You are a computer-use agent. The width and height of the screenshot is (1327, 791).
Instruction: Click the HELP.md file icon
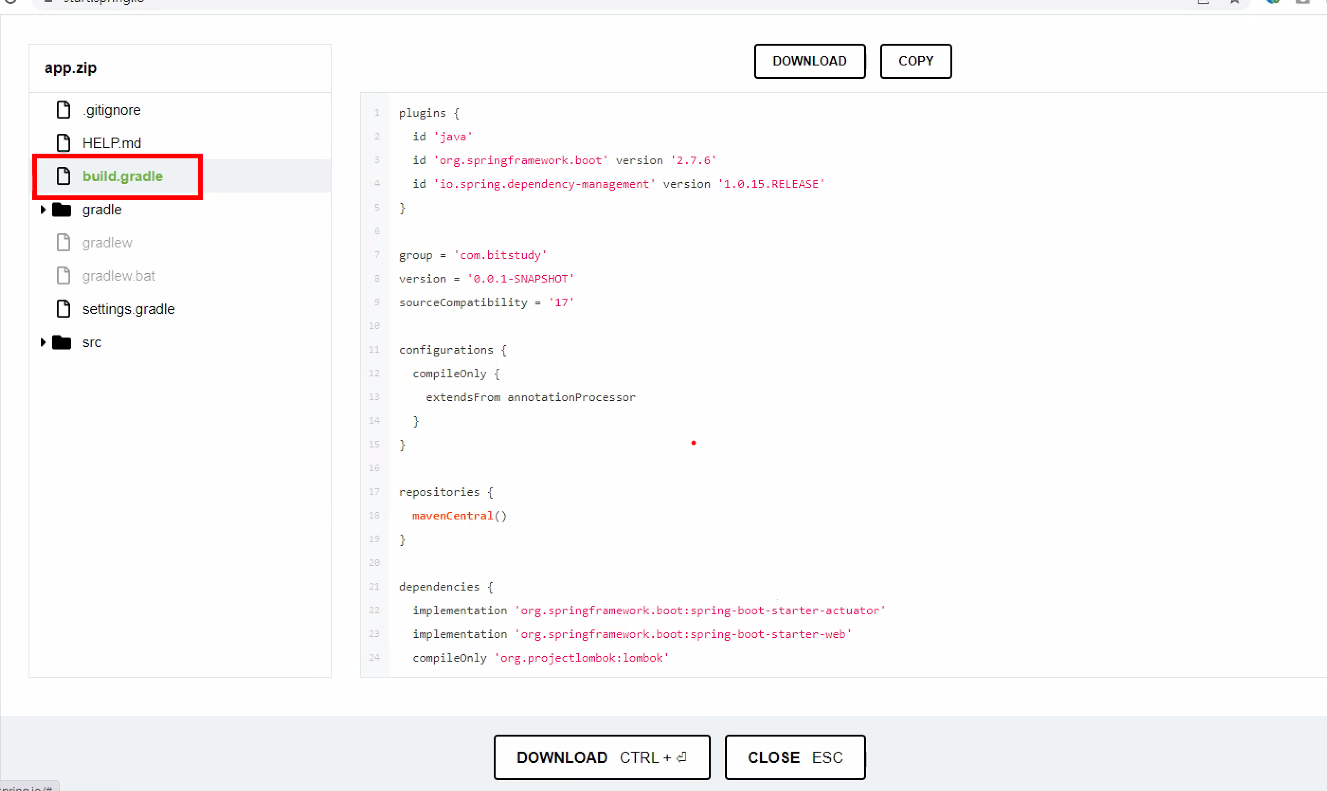point(63,142)
